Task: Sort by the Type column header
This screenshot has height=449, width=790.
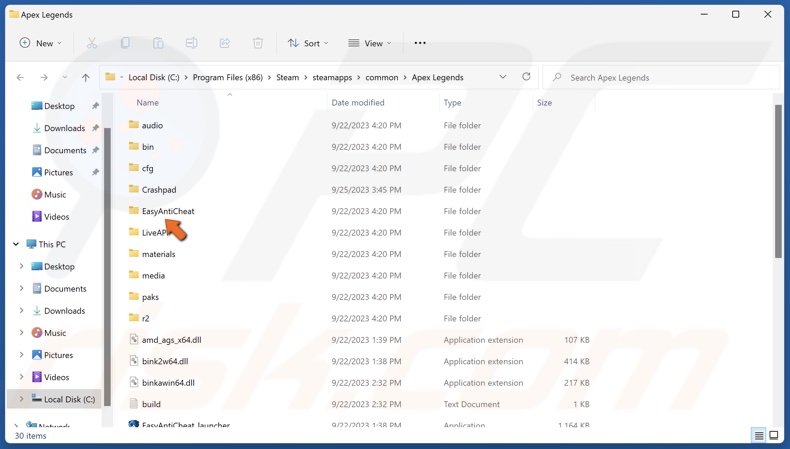Action: click(452, 103)
